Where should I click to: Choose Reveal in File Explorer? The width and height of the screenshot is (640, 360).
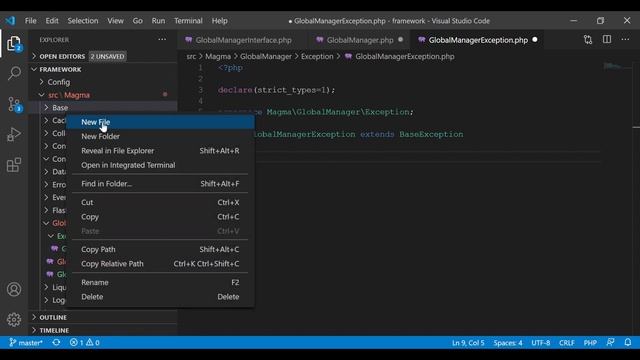pyautogui.click(x=160, y=151)
